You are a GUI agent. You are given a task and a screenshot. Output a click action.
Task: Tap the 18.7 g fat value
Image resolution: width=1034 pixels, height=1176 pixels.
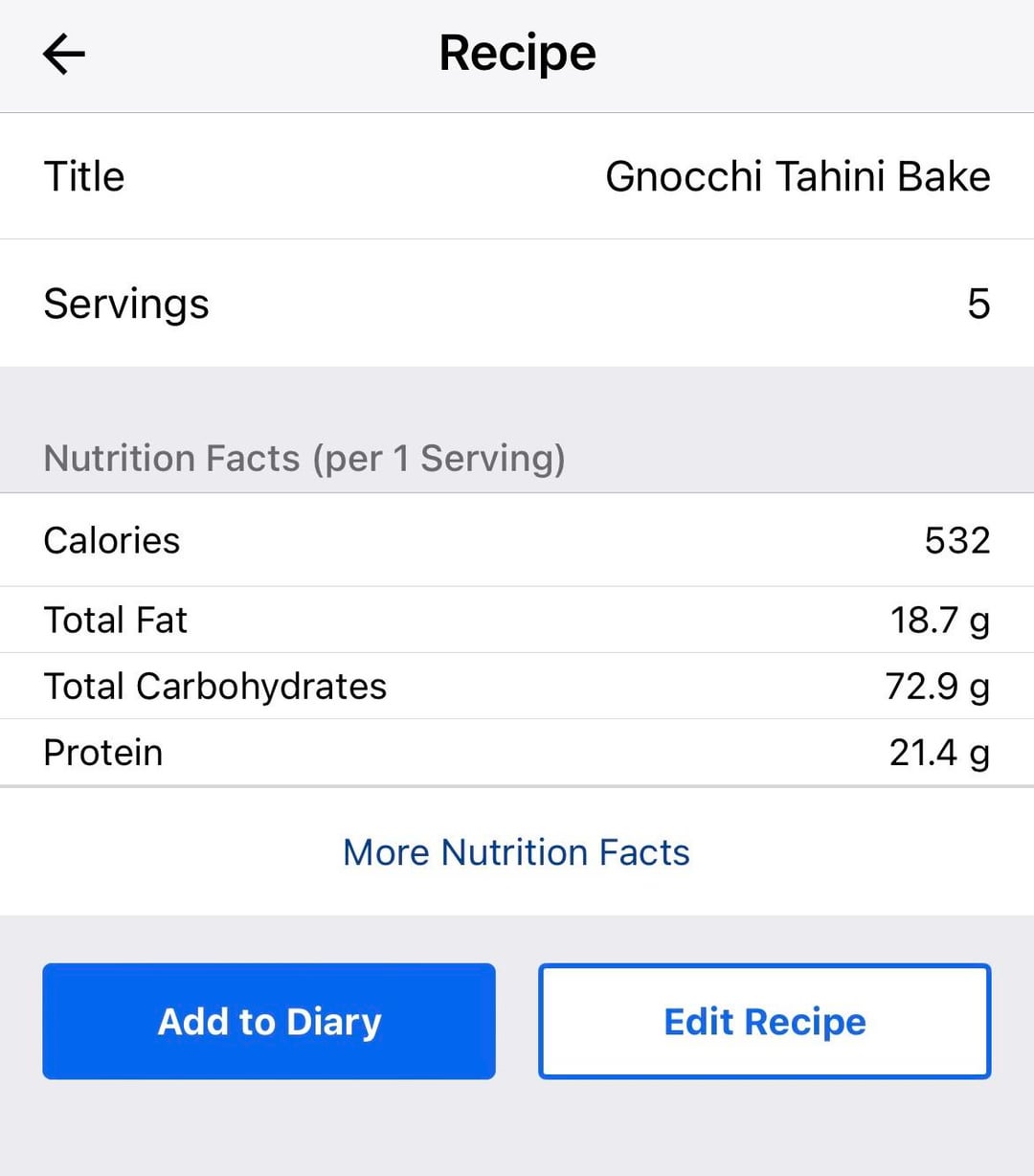(x=939, y=621)
